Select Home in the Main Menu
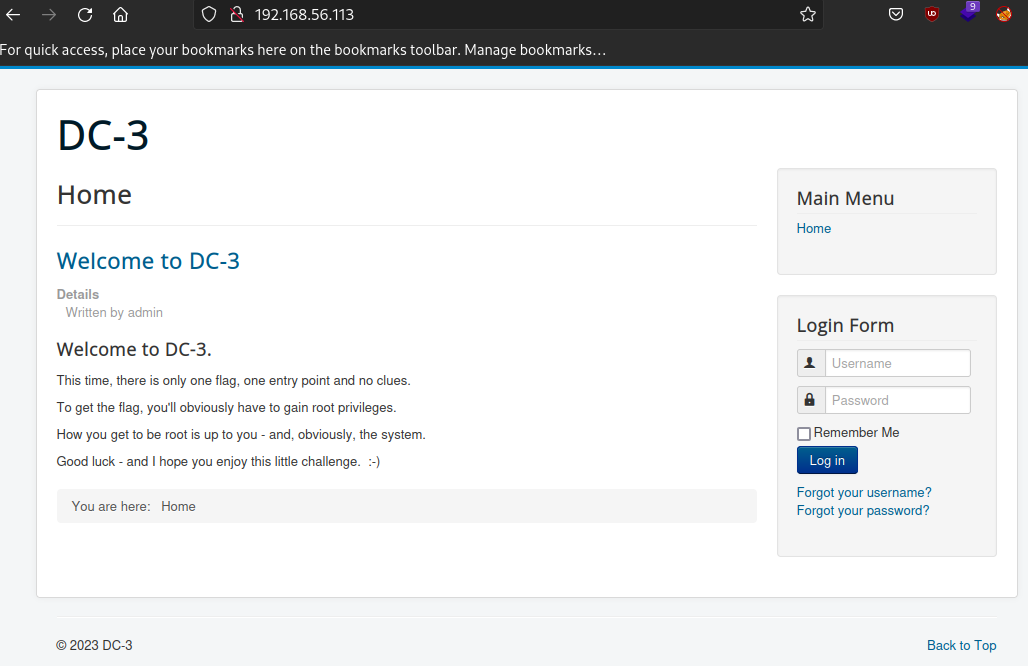Screen dimensions: 1028x666 click(x=813, y=228)
